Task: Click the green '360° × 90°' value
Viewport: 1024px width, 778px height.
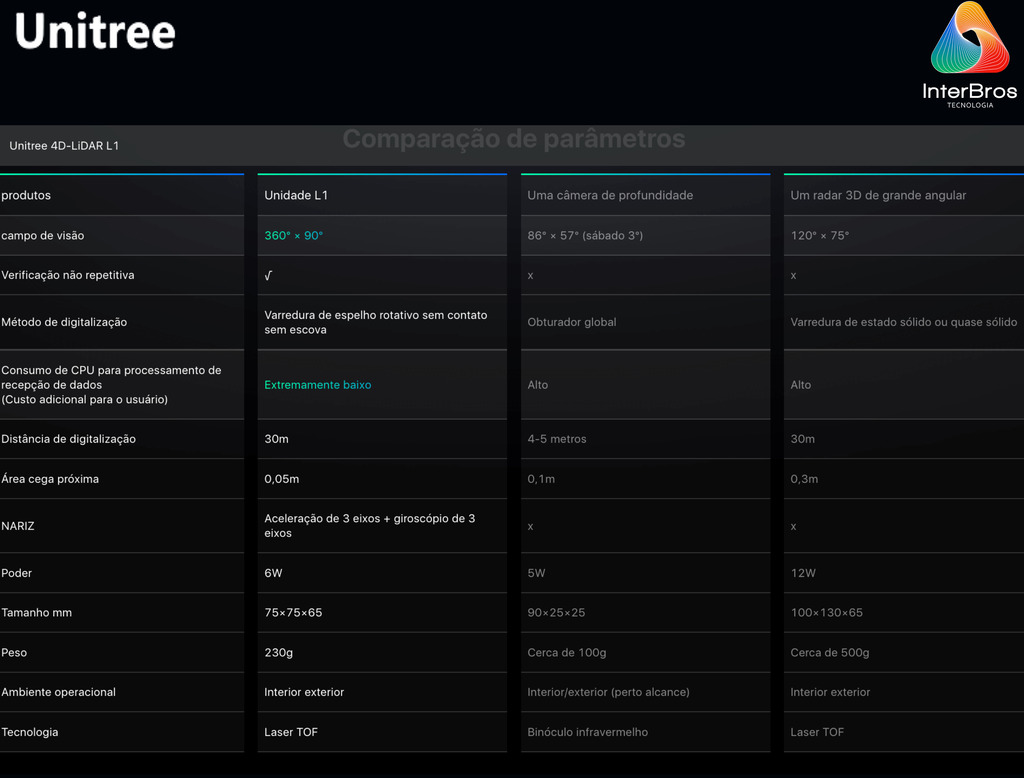Action: 293,235
